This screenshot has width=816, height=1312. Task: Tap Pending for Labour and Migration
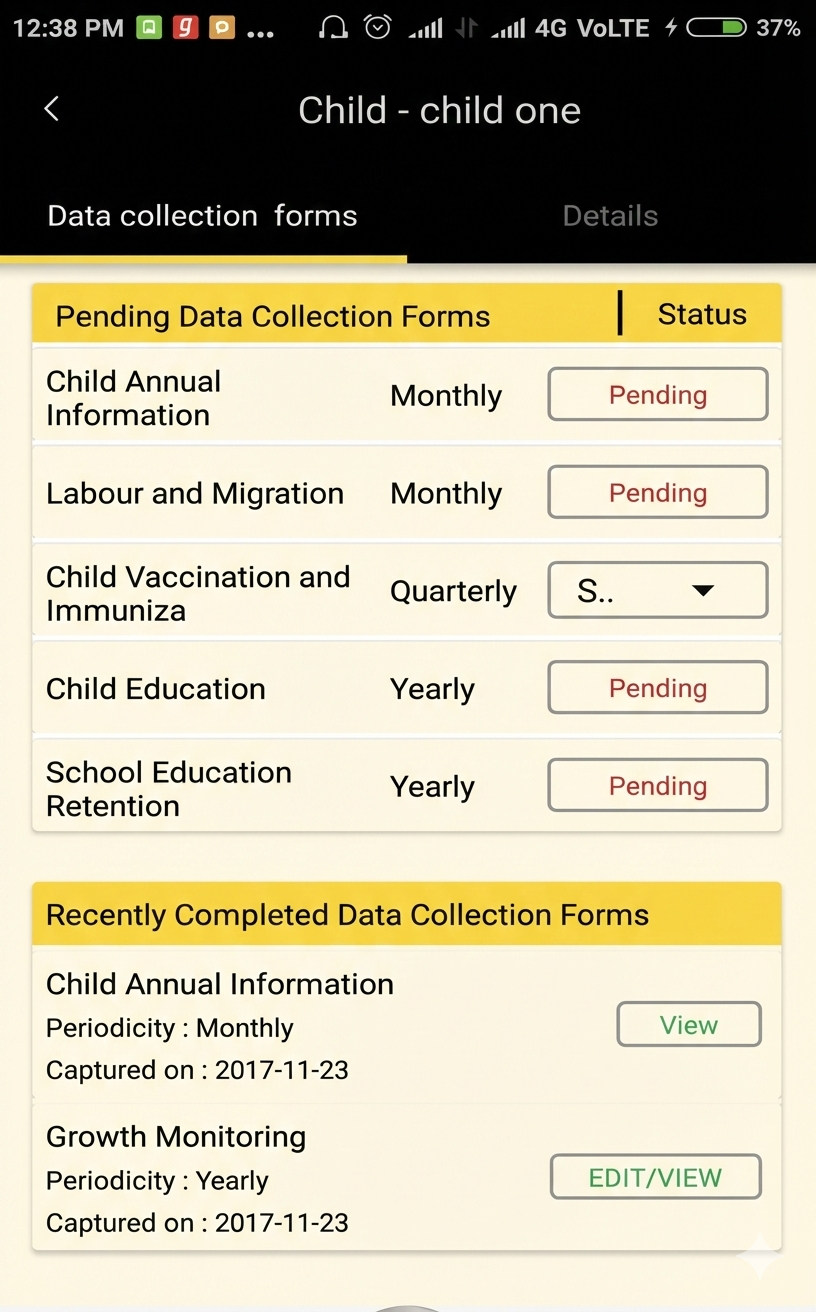pos(658,492)
